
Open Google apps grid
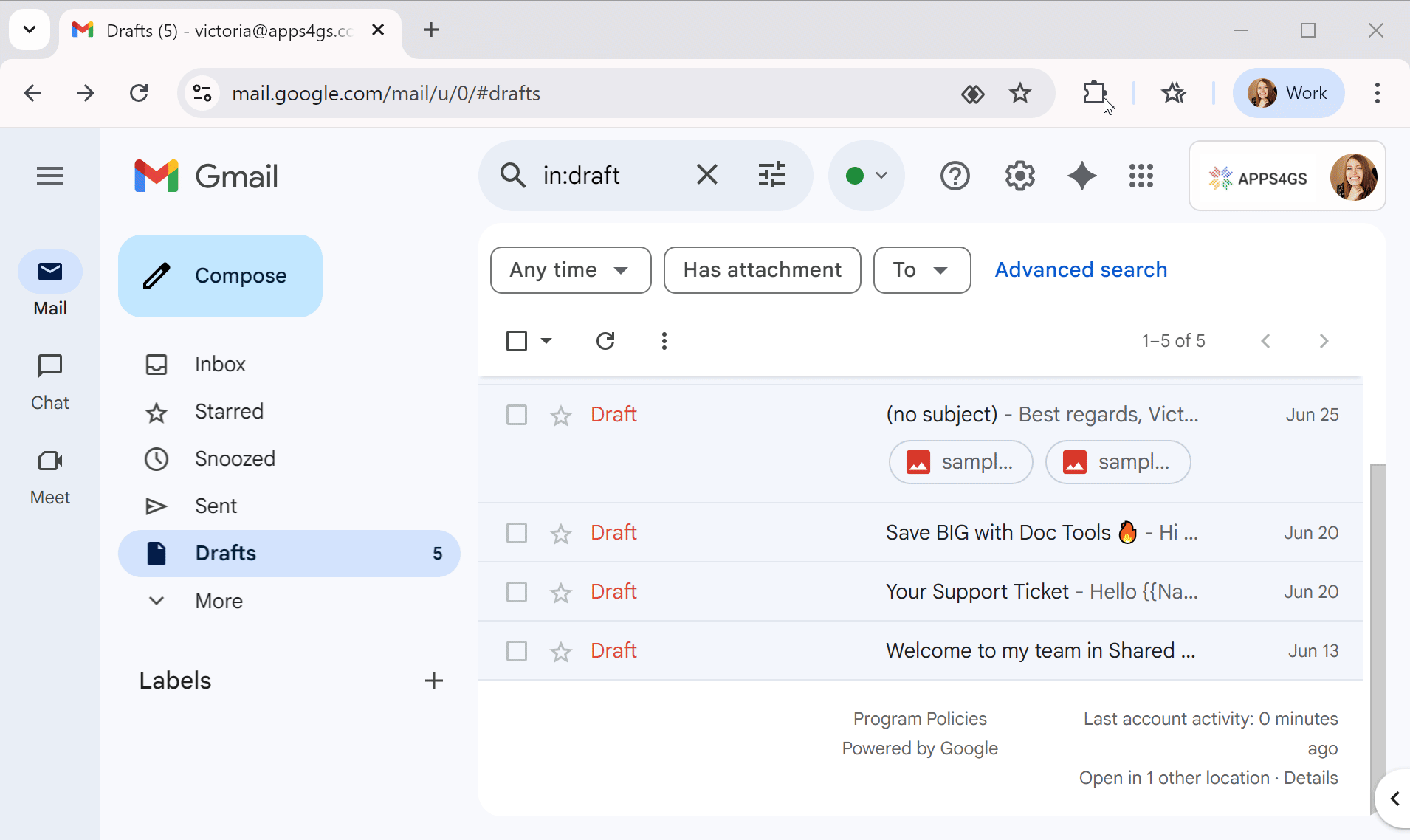click(1141, 176)
